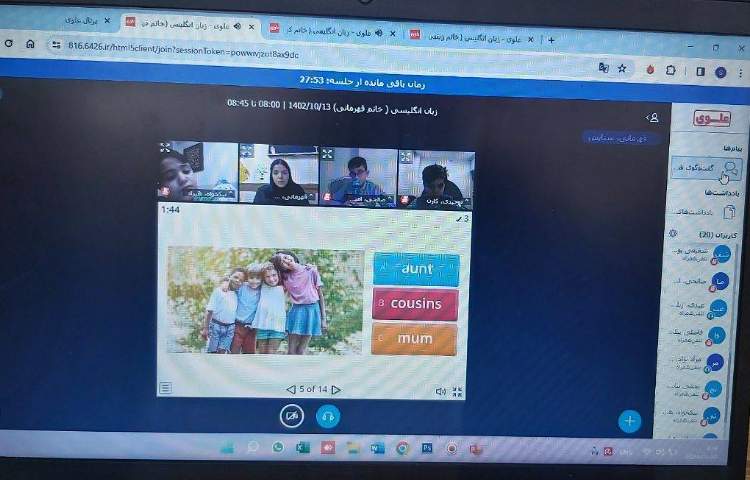The image size is (750, 480).
Task: Open the teacher webcam name dropdown
Action: (291, 196)
